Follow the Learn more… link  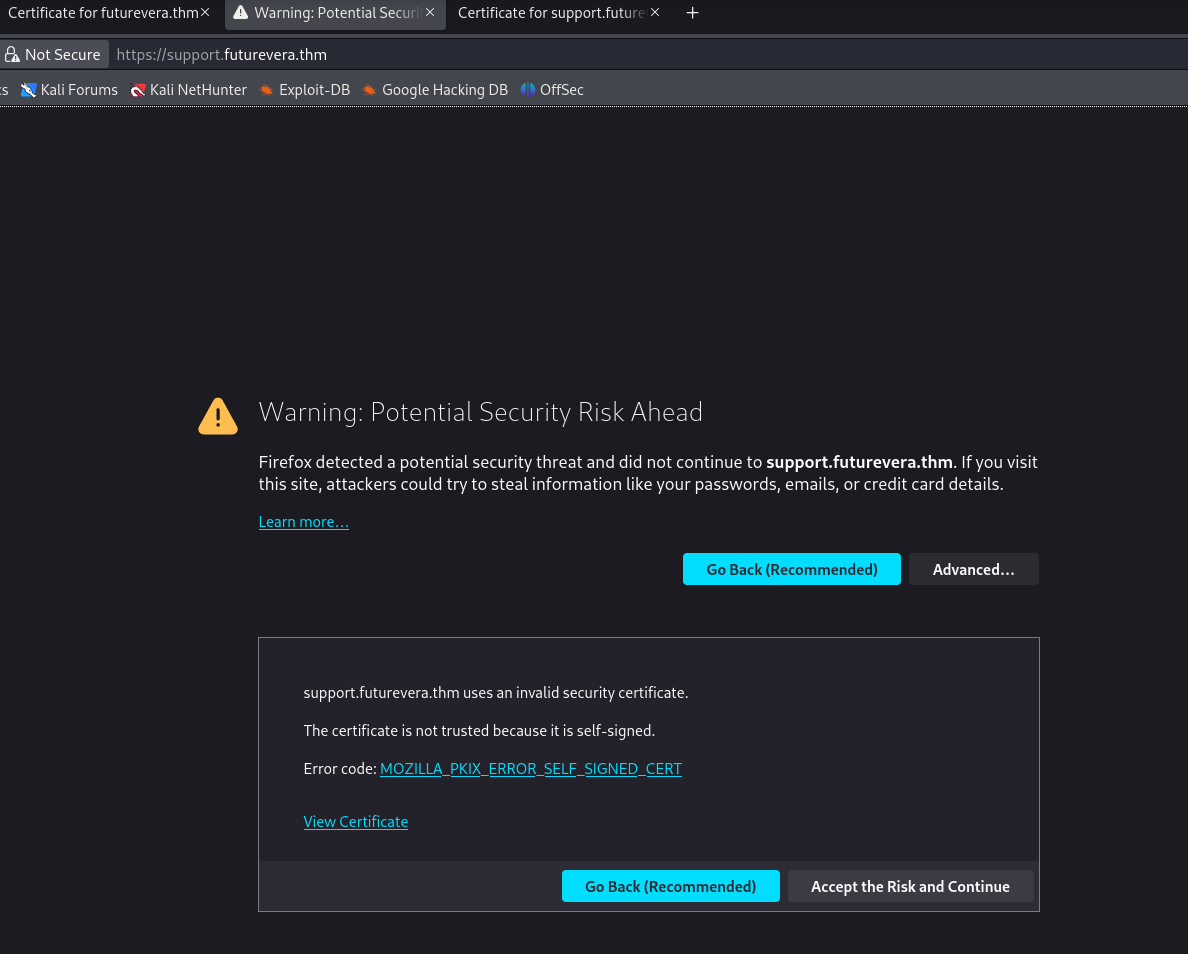(x=303, y=522)
